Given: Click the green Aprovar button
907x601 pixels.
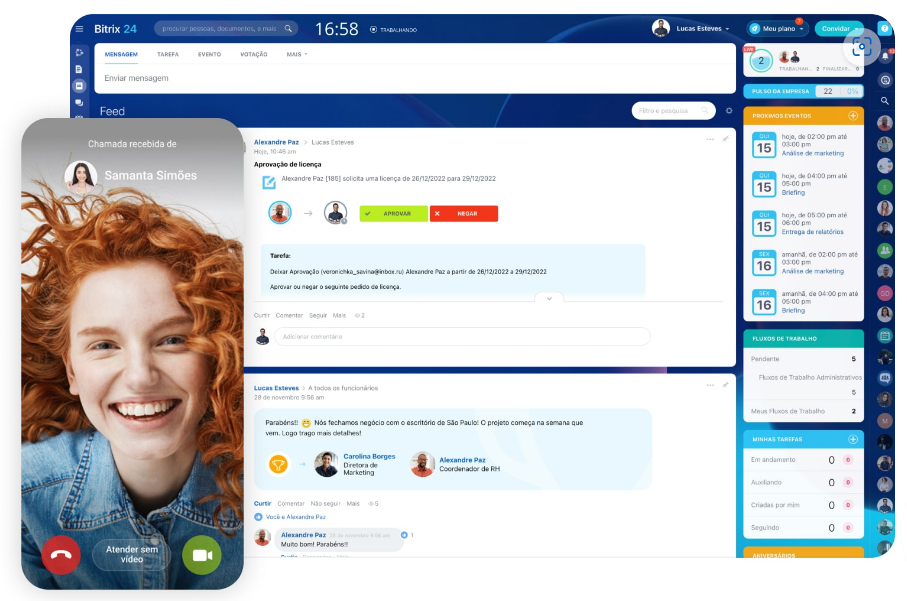Looking at the screenshot, I should click(393, 213).
